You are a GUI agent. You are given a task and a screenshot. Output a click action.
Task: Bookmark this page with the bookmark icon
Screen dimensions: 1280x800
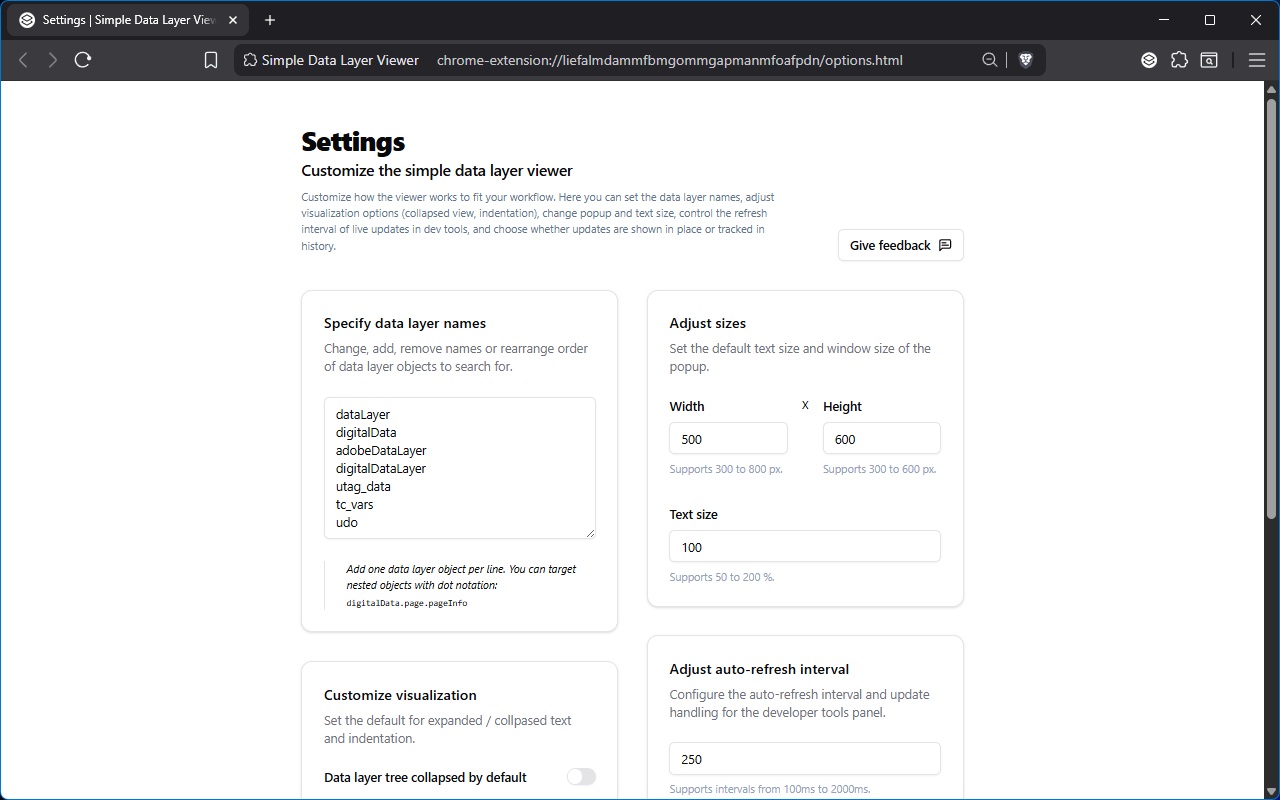[x=210, y=59]
